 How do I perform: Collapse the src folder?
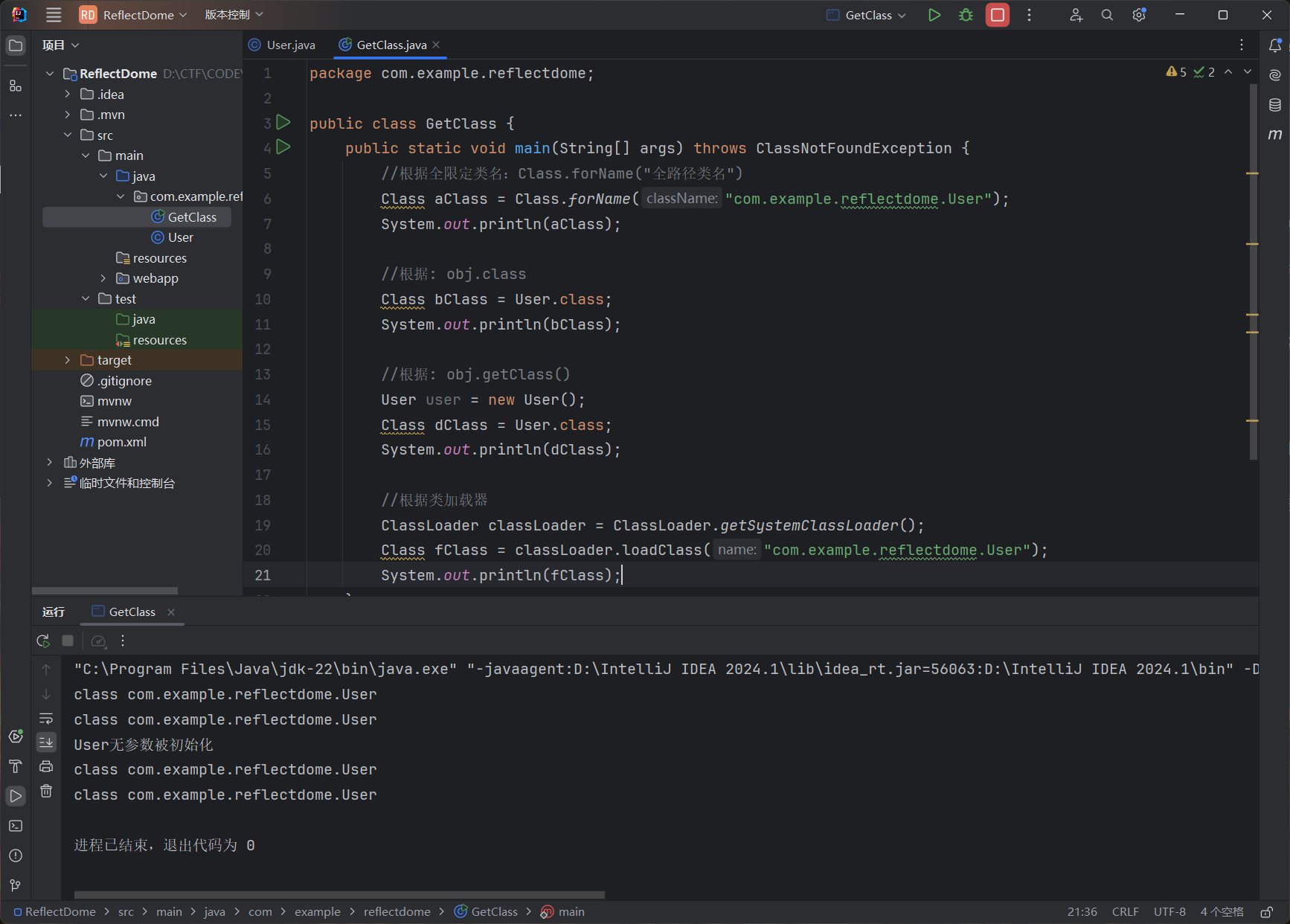pos(68,135)
